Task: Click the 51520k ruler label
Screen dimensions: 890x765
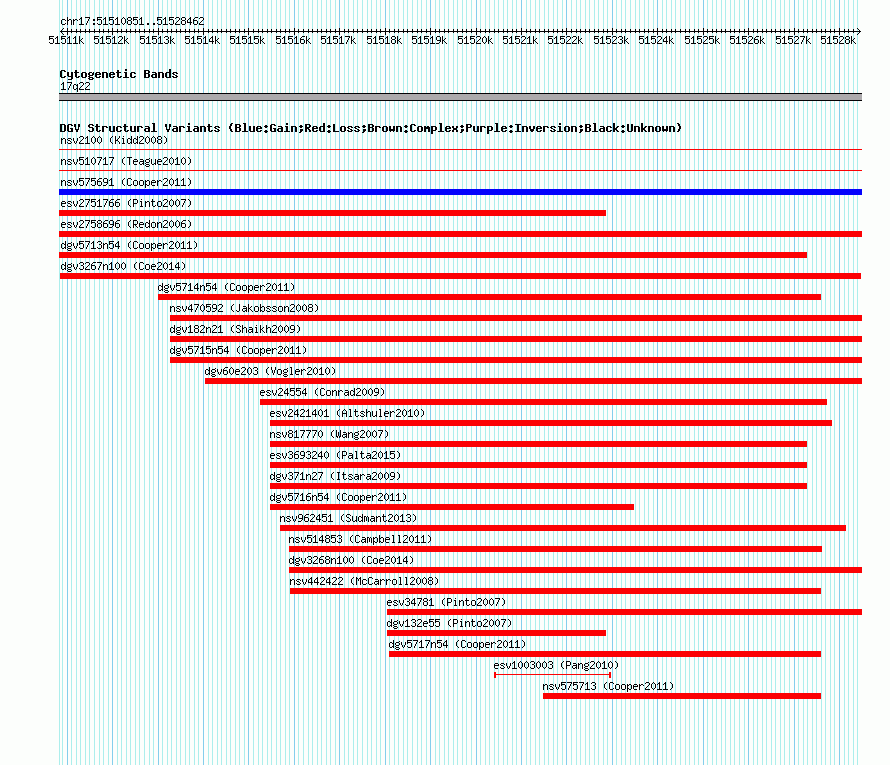Action: point(475,40)
